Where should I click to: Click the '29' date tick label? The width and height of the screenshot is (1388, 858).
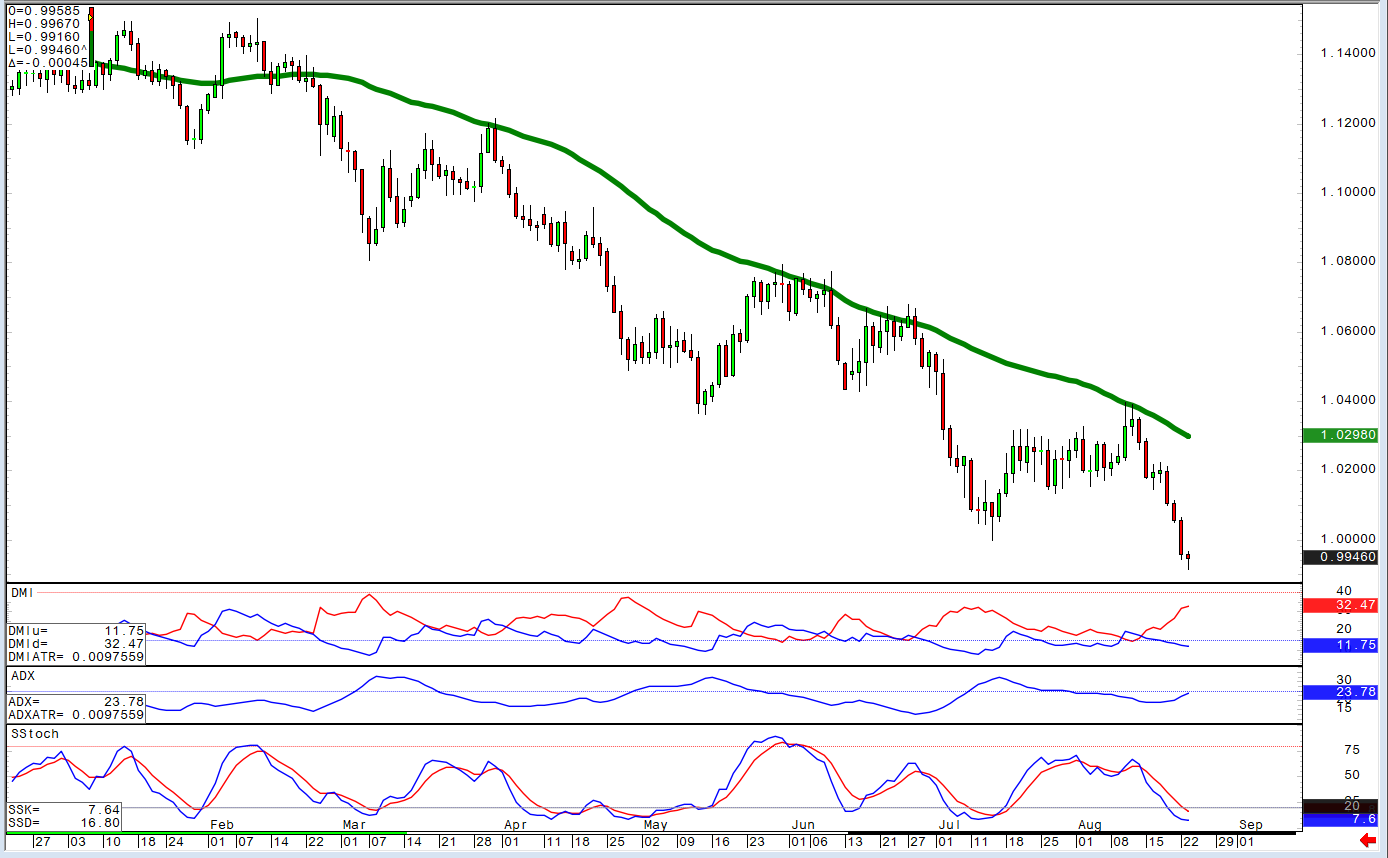point(1224,842)
